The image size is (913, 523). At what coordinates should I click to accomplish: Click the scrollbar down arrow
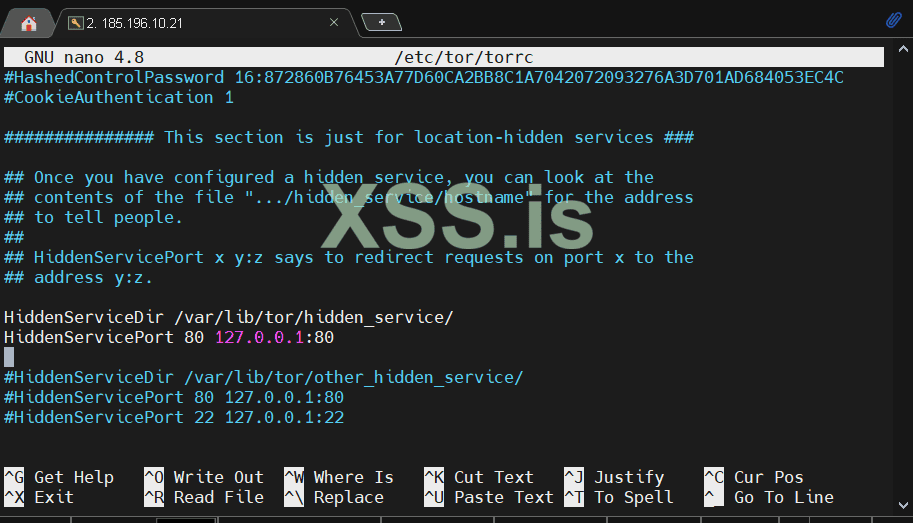tap(903, 506)
